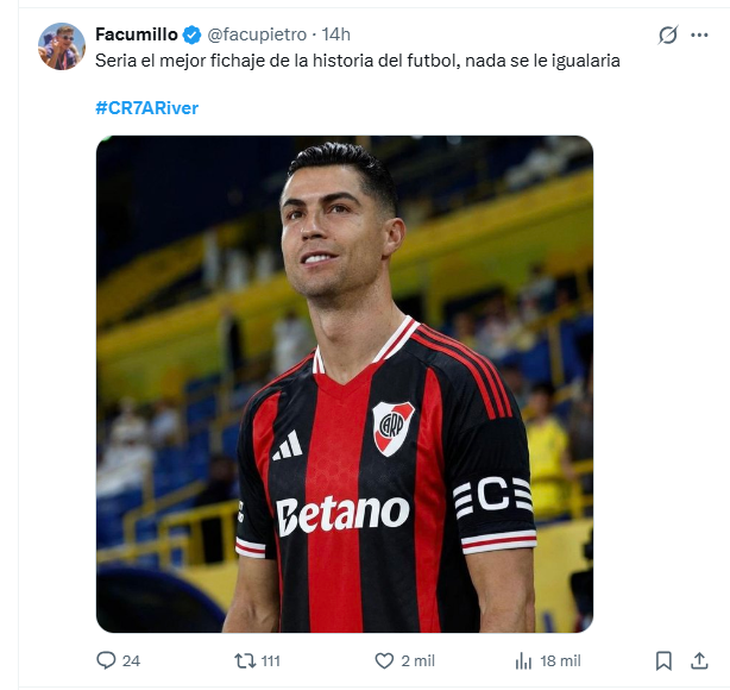Click the reply speech bubble icon
The image size is (730, 690).
pos(106,661)
